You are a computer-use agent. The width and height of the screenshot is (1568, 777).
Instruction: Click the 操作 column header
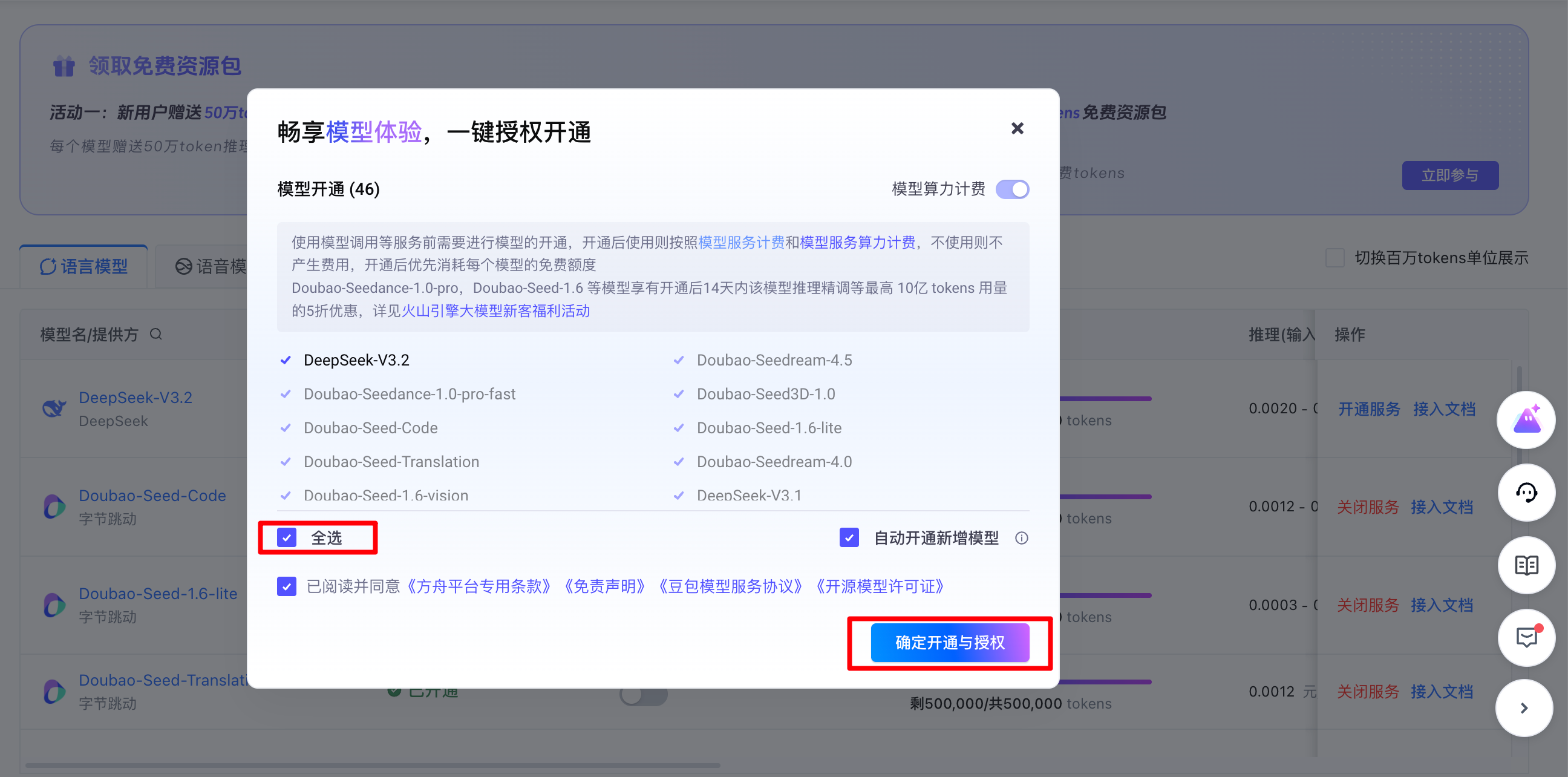tap(1350, 334)
